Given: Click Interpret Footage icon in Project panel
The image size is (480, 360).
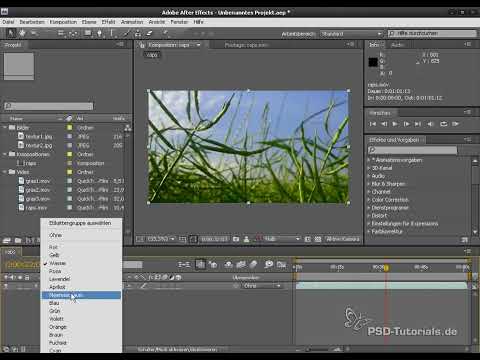Looking at the screenshot, I should 7,240.
